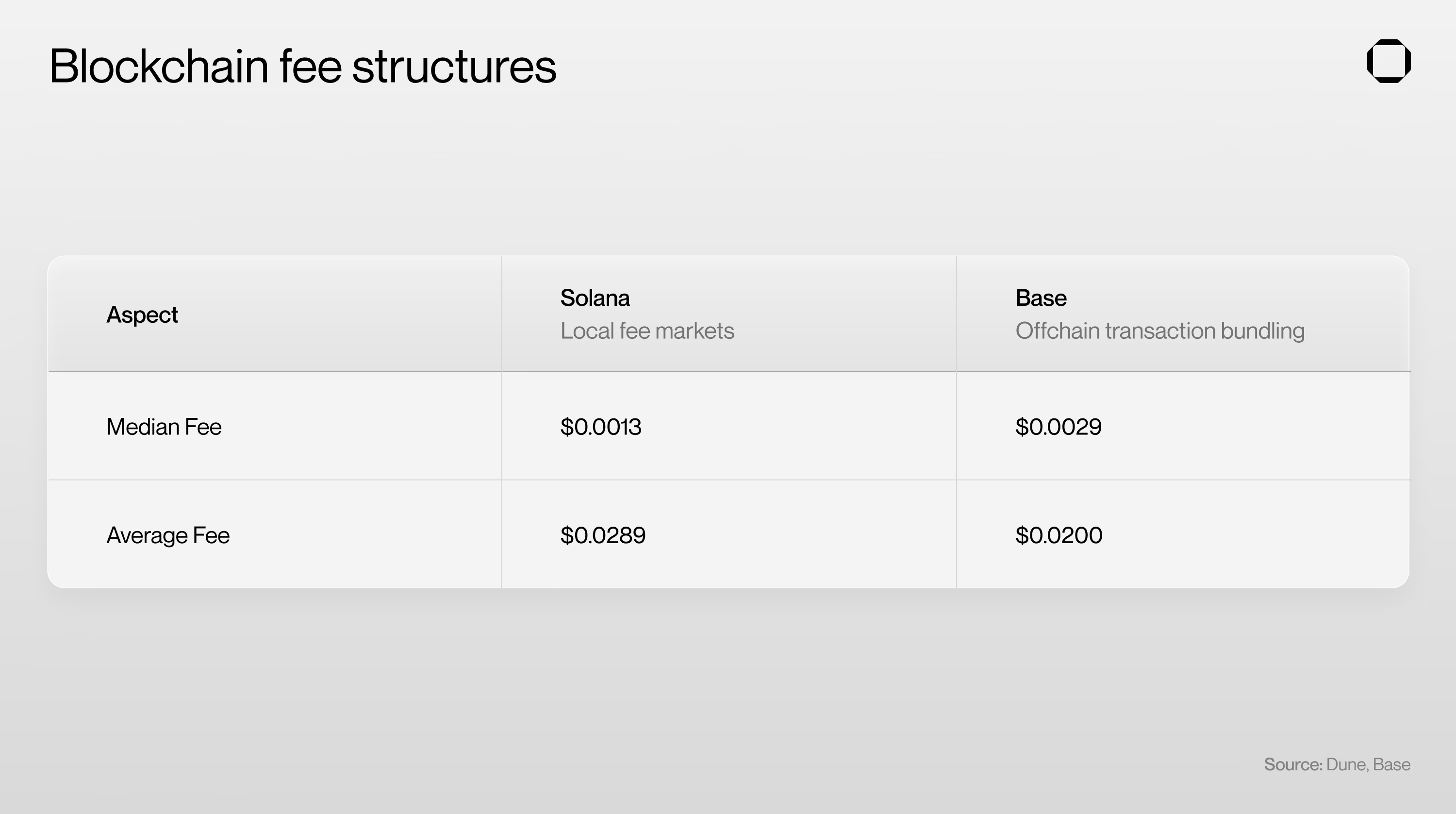Click the octagonal logo icon
The width and height of the screenshot is (1456, 814).
coord(1388,61)
